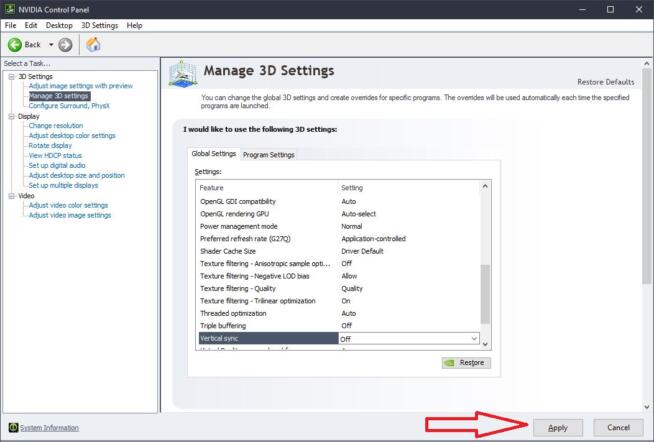Select Threaded optimization row
This screenshot has height=442, width=654.
tap(338, 314)
